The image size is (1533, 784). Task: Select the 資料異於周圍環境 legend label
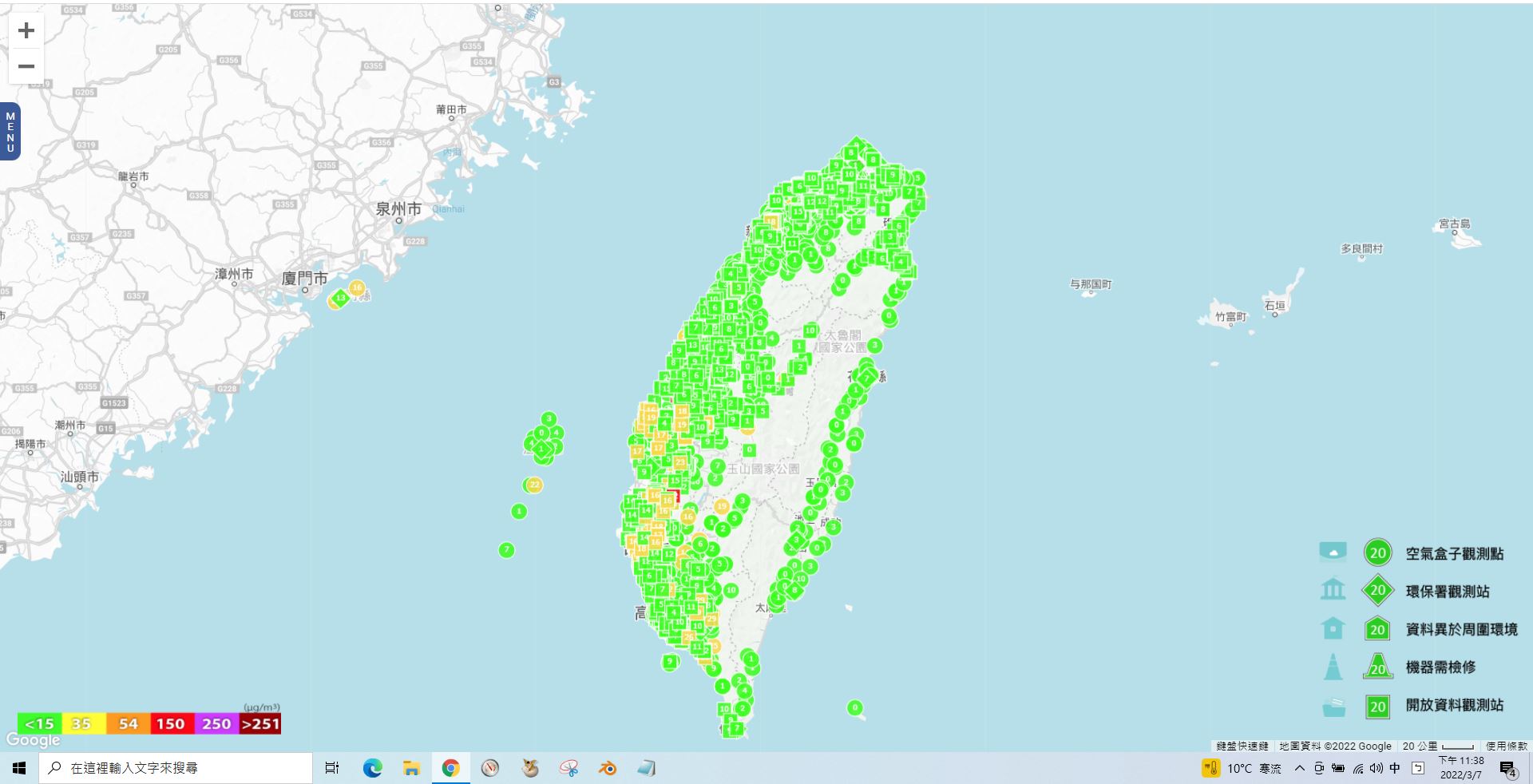click(1461, 629)
